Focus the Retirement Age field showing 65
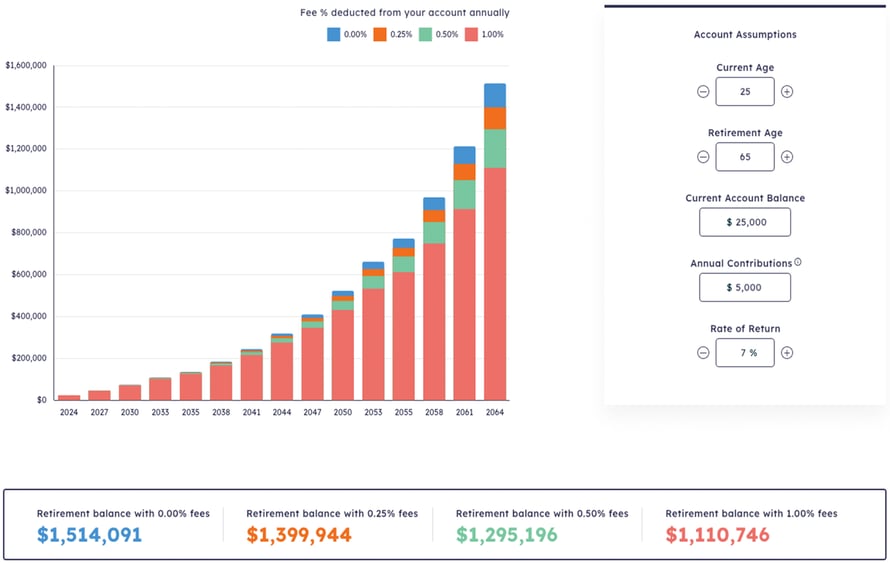The height and width of the screenshot is (563, 890). (745, 157)
